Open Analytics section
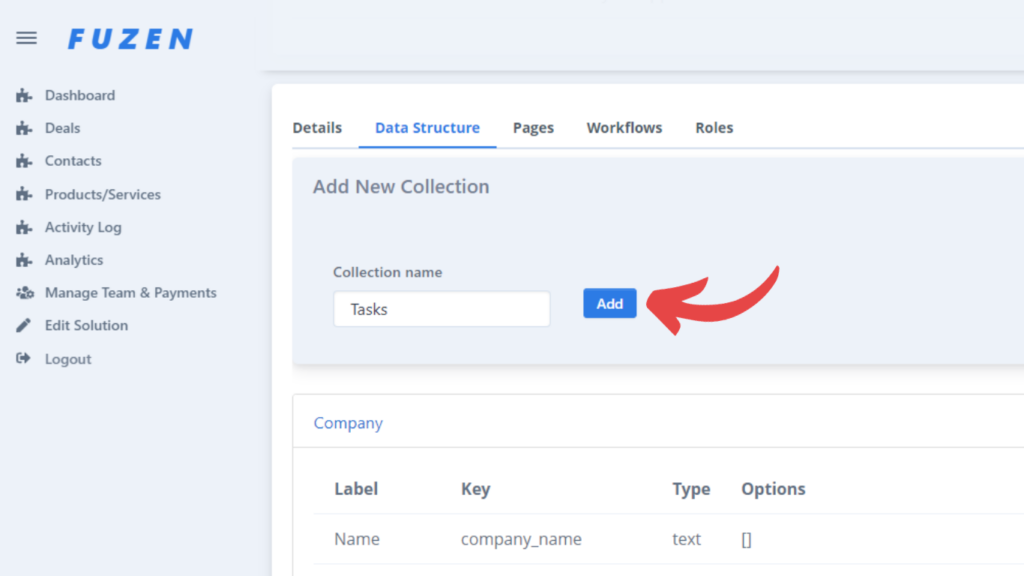The width and height of the screenshot is (1024, 576). 74,260
